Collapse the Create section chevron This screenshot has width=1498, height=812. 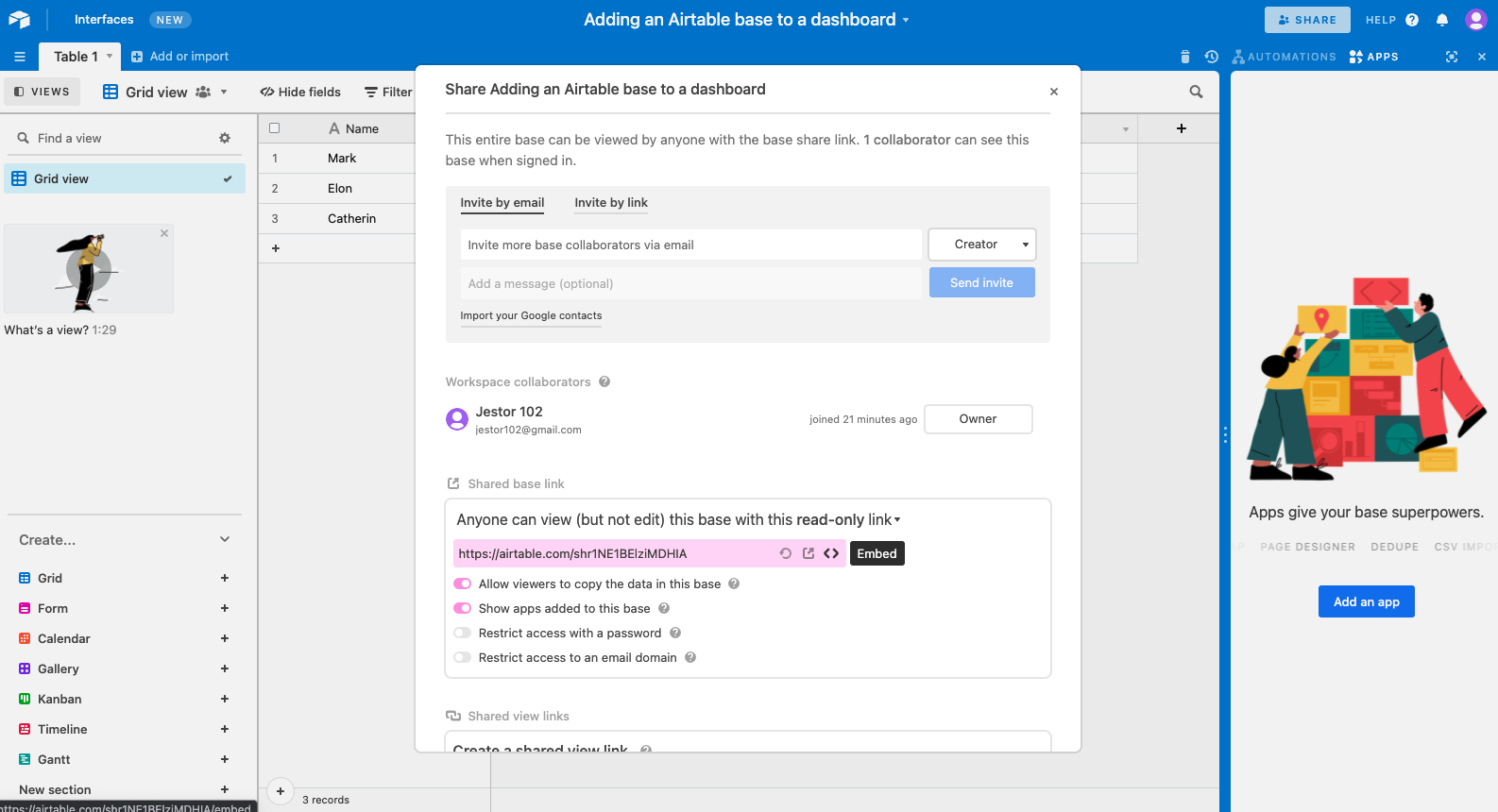(225, 539)
